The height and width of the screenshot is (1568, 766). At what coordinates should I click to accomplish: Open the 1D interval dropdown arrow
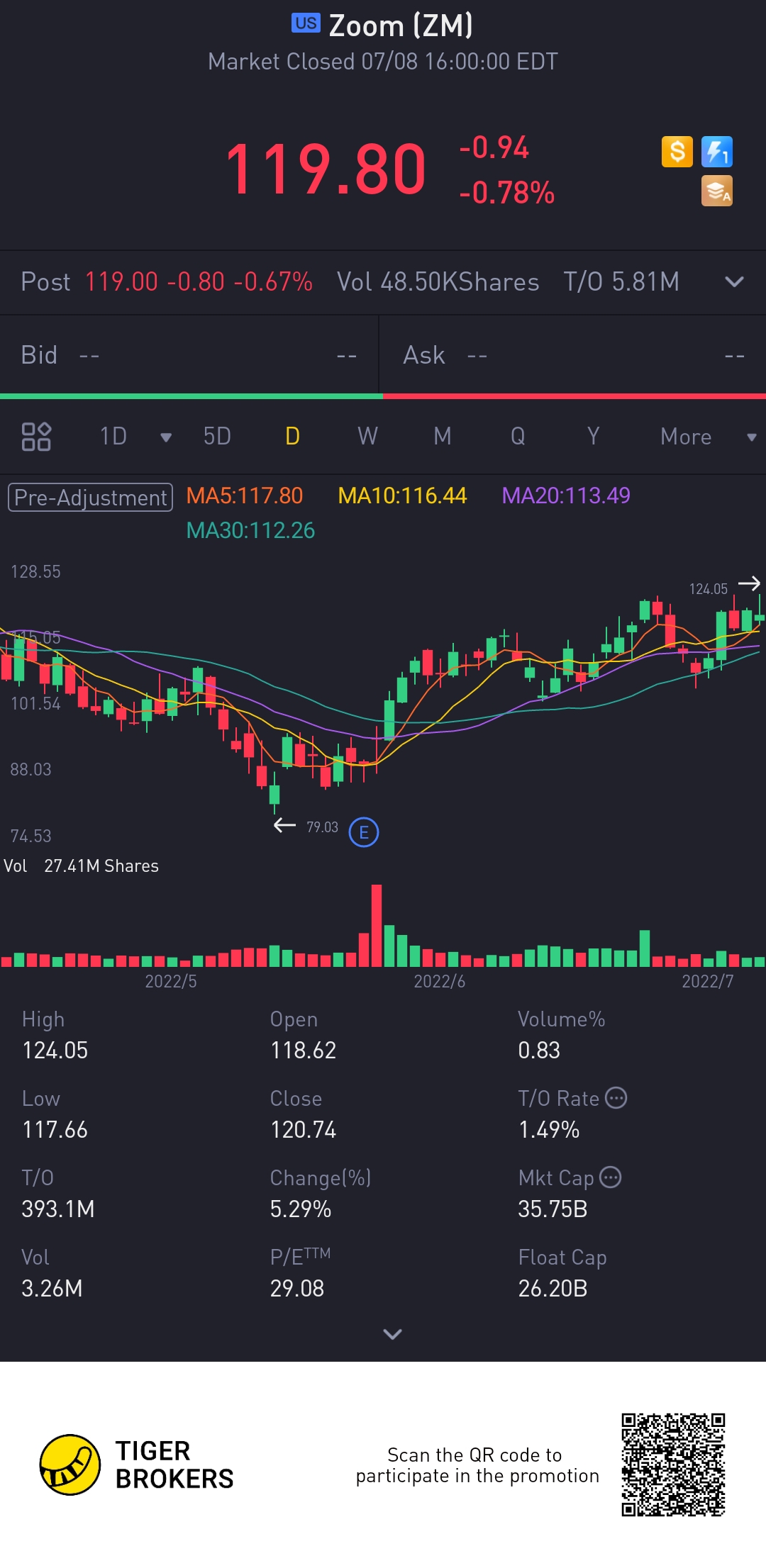point(166,437)
